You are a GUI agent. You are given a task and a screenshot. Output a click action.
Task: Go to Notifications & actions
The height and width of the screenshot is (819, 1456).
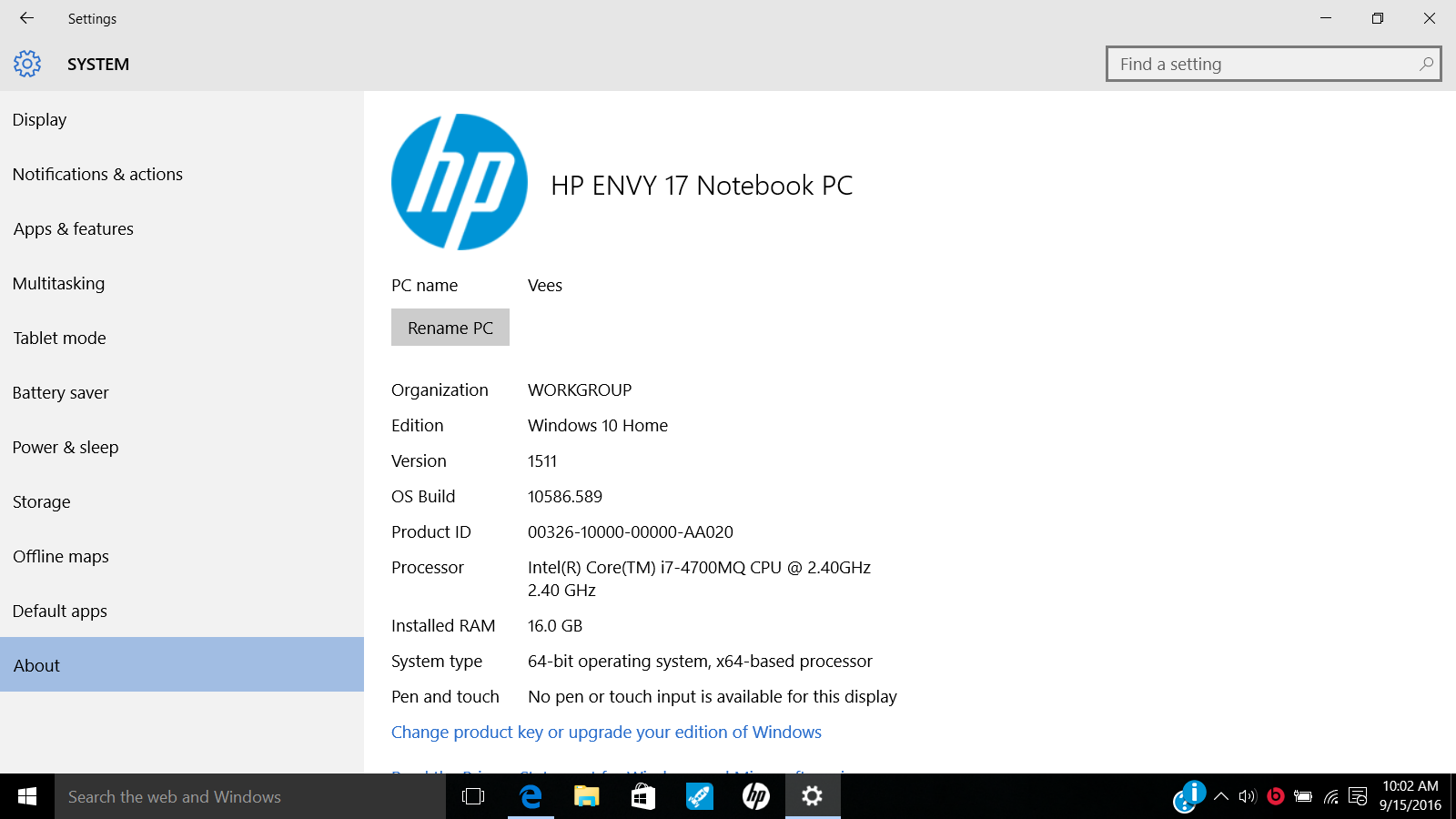[182, 174]
